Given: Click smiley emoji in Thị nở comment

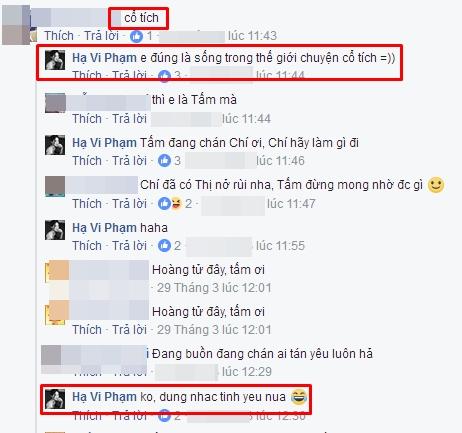Looking at the screenshot, I should 436,185.
